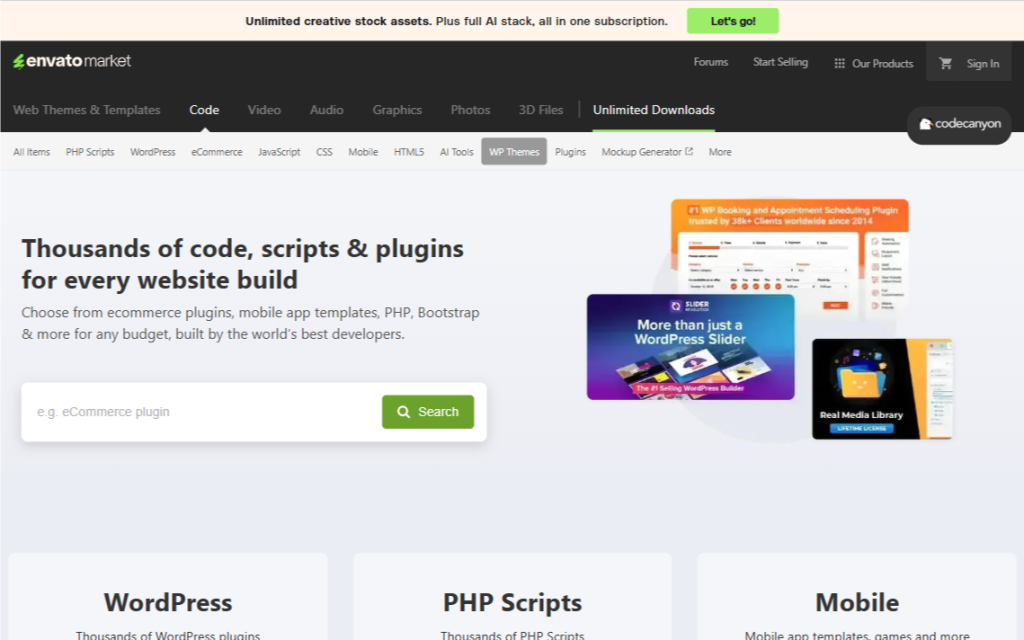Click the Mobile card heading

[x=857, y=602]
